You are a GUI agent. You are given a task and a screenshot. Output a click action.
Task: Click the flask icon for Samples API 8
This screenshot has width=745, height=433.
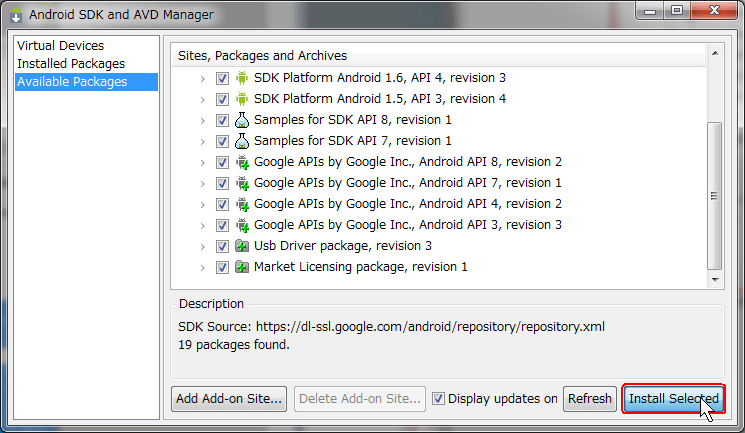(242, 120)
